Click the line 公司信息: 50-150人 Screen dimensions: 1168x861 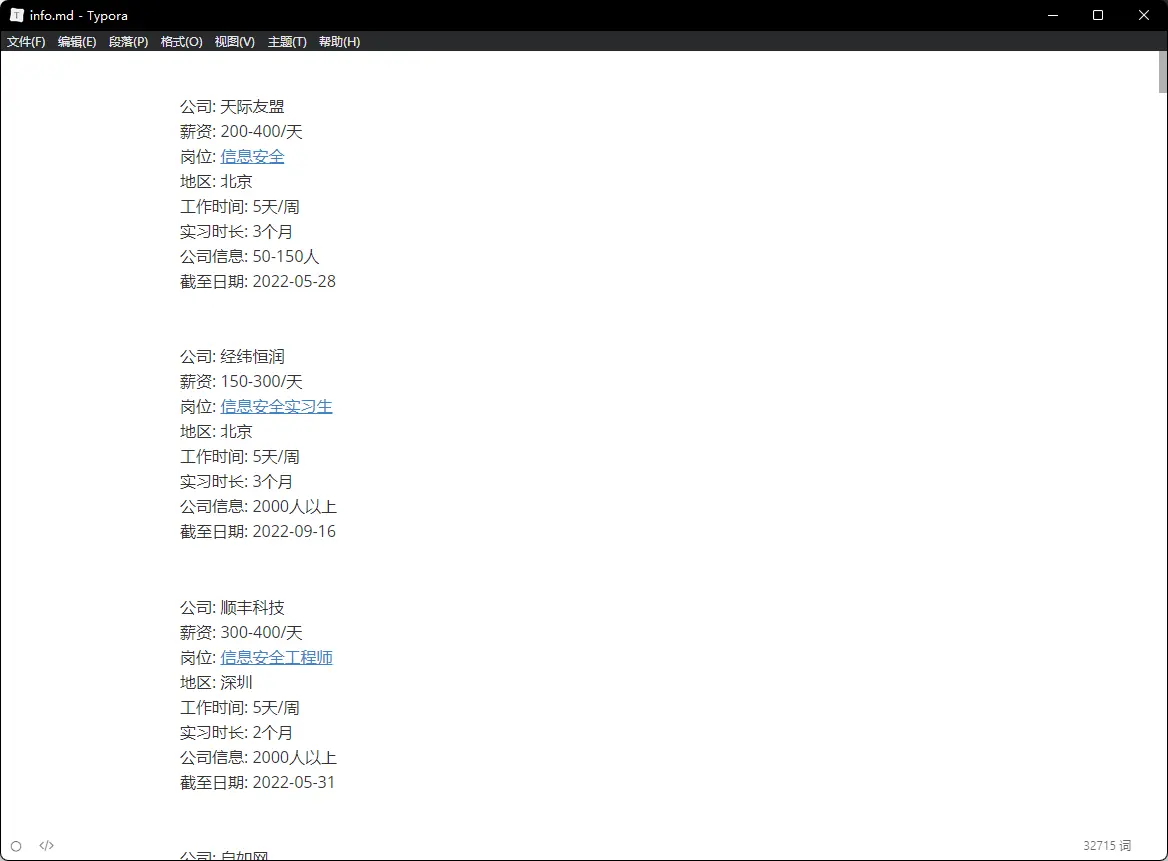pyautogui.click(x=250, y=257)
